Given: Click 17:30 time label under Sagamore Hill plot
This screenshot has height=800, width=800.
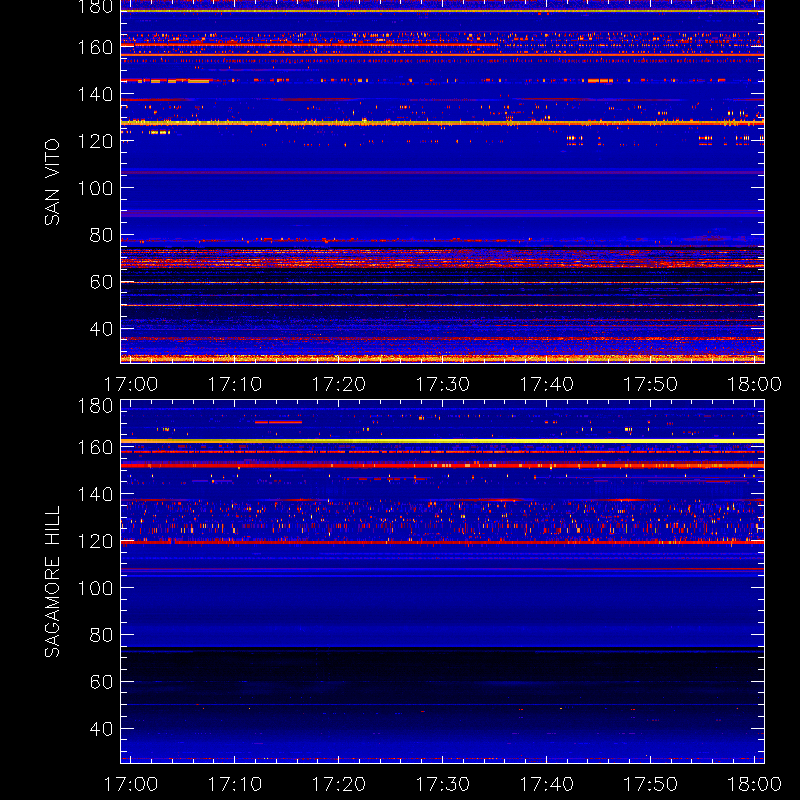Looking at the screenshot, I should click(x=442, y=784).
